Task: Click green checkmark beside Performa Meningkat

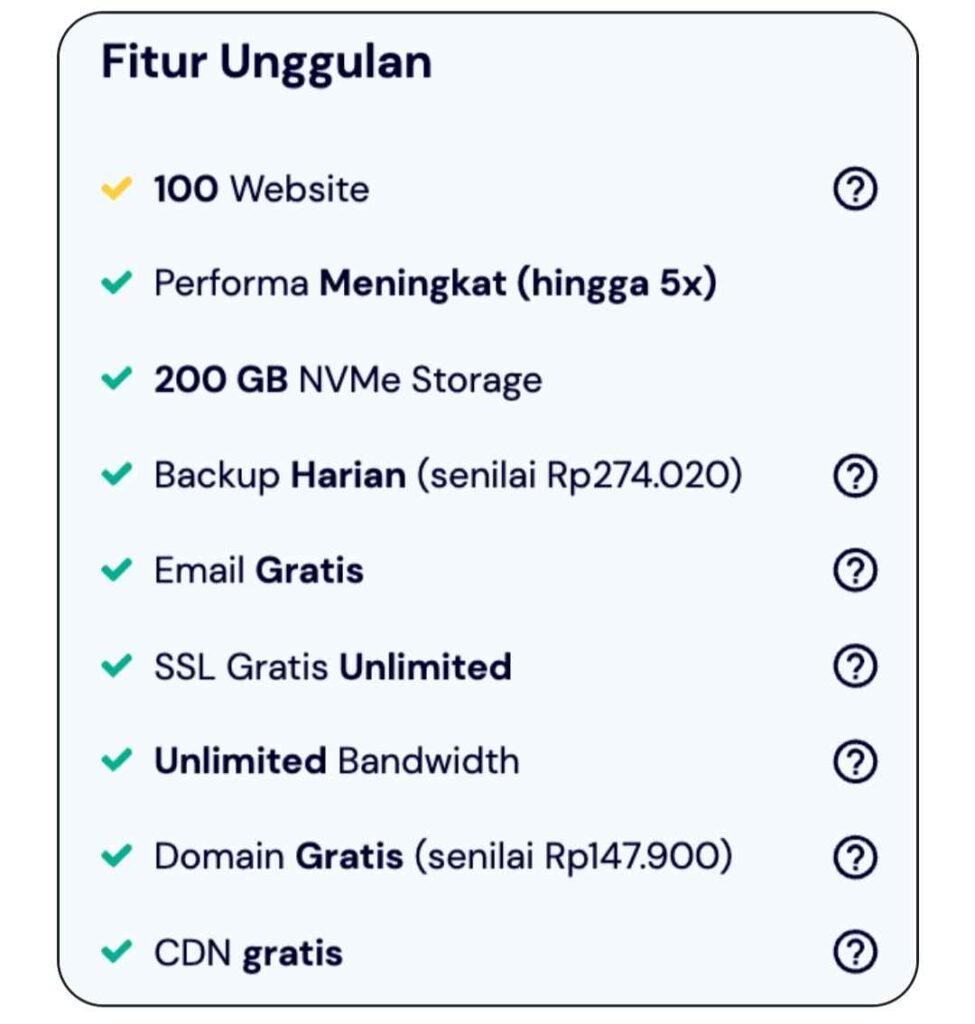Action: tap(117, 283)
